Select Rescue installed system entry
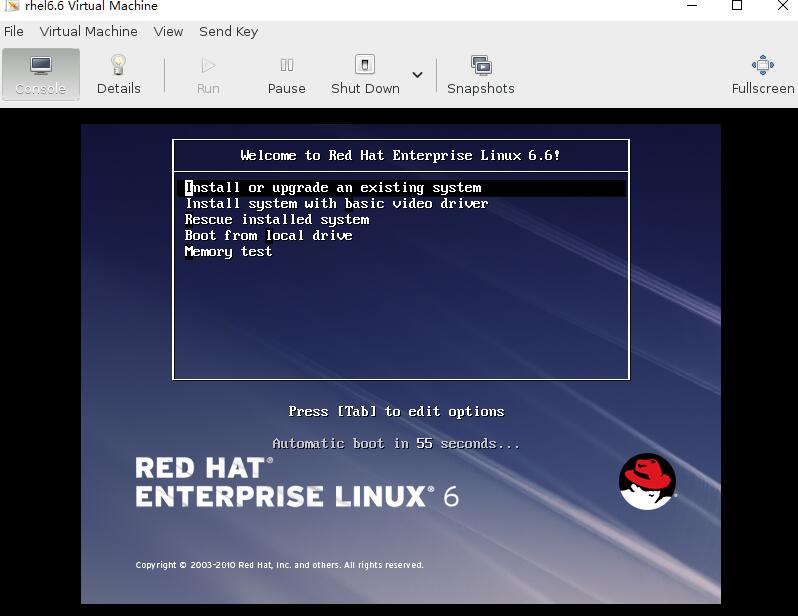798x616 pixels. tap(277, 219)
